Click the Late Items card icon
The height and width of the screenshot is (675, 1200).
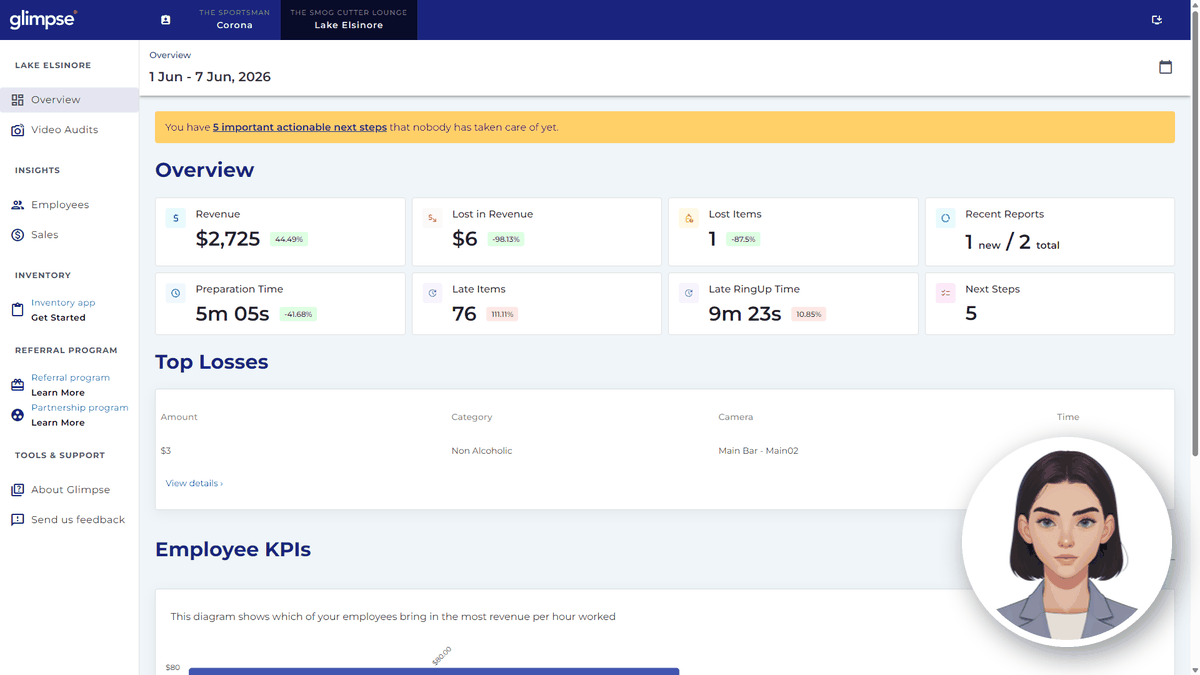coord(432,293)
